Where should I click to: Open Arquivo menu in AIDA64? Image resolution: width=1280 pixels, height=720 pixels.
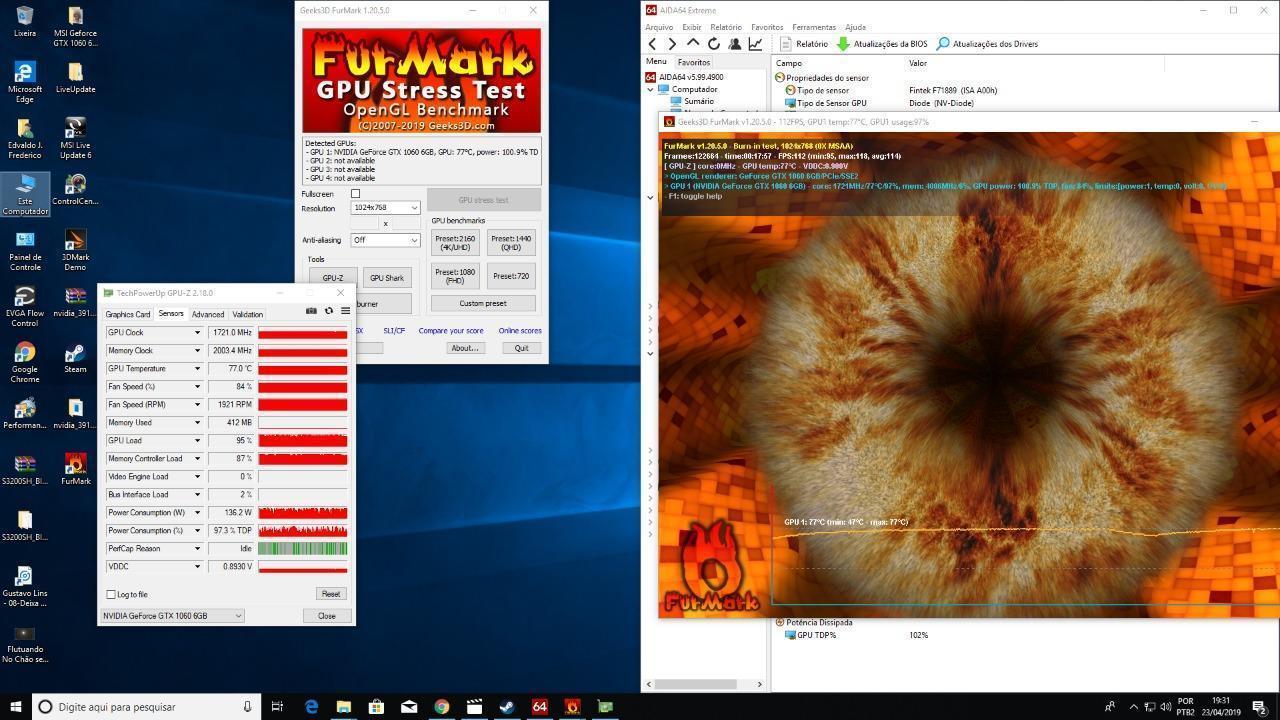point(659,27)
